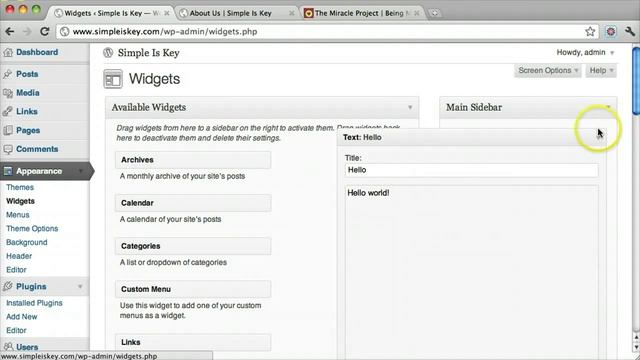The image size is (640, 360).
Task: Click the Posts pin icon
Action: pyautogui.click(x=8, y=74)
